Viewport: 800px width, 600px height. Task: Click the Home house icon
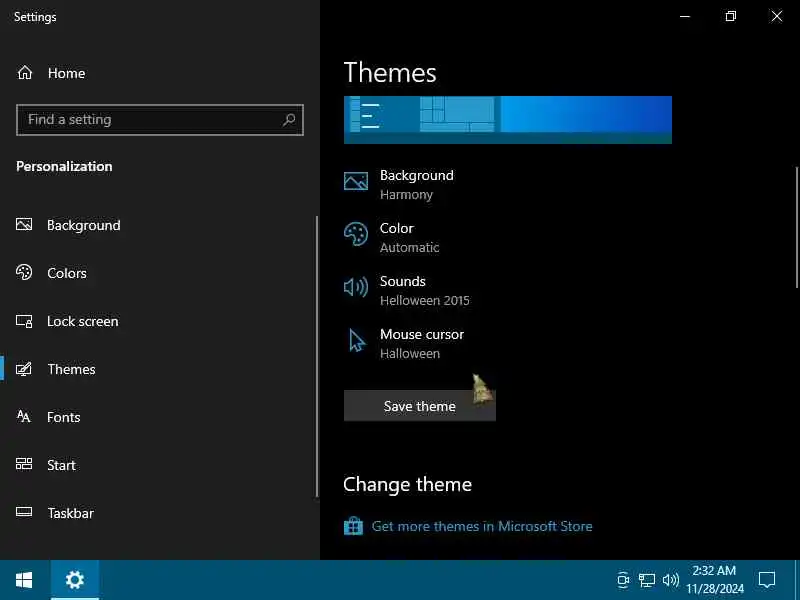tap(24, 73)
